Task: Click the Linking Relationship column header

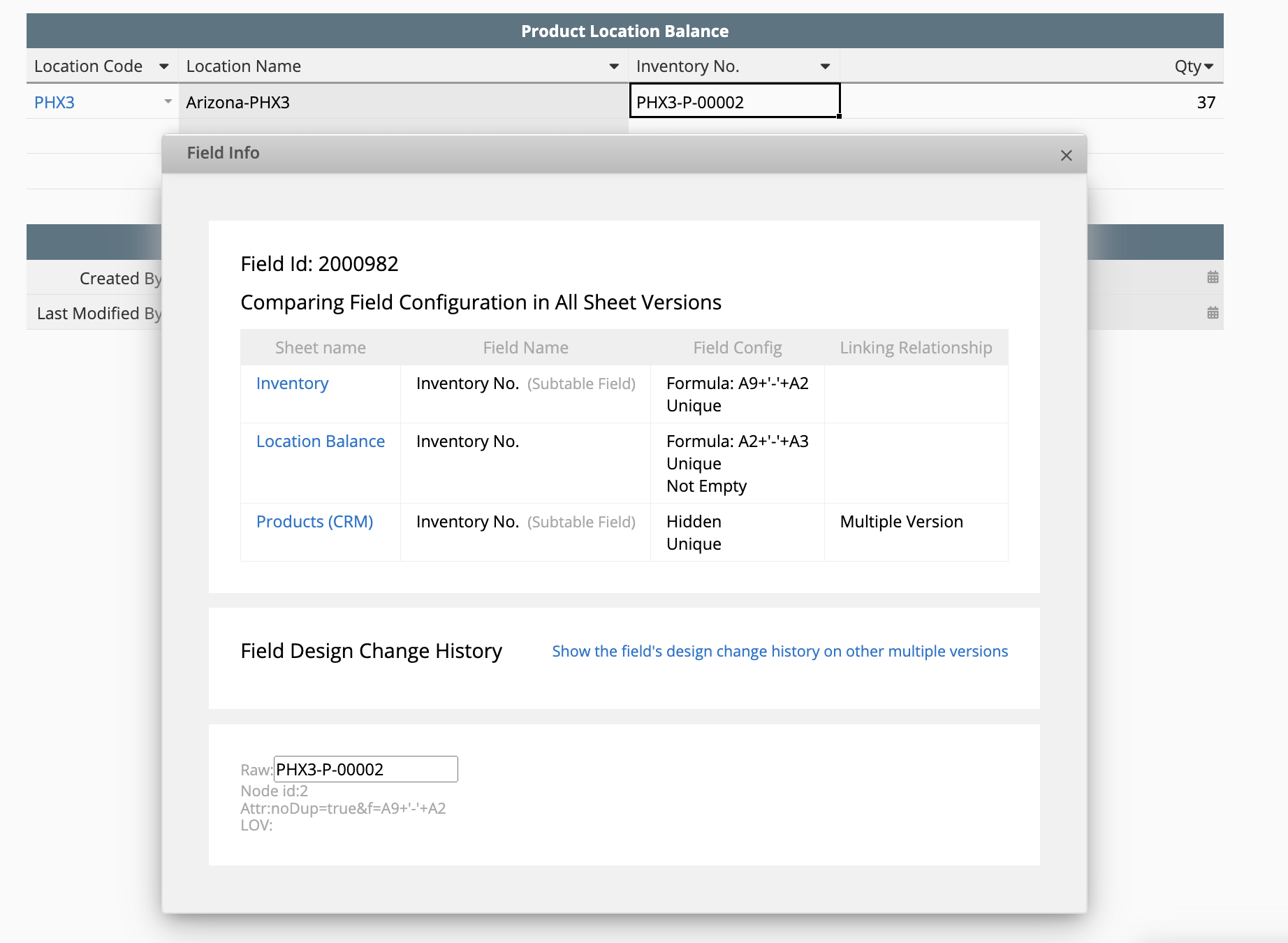Action: [x=916, y=348]
